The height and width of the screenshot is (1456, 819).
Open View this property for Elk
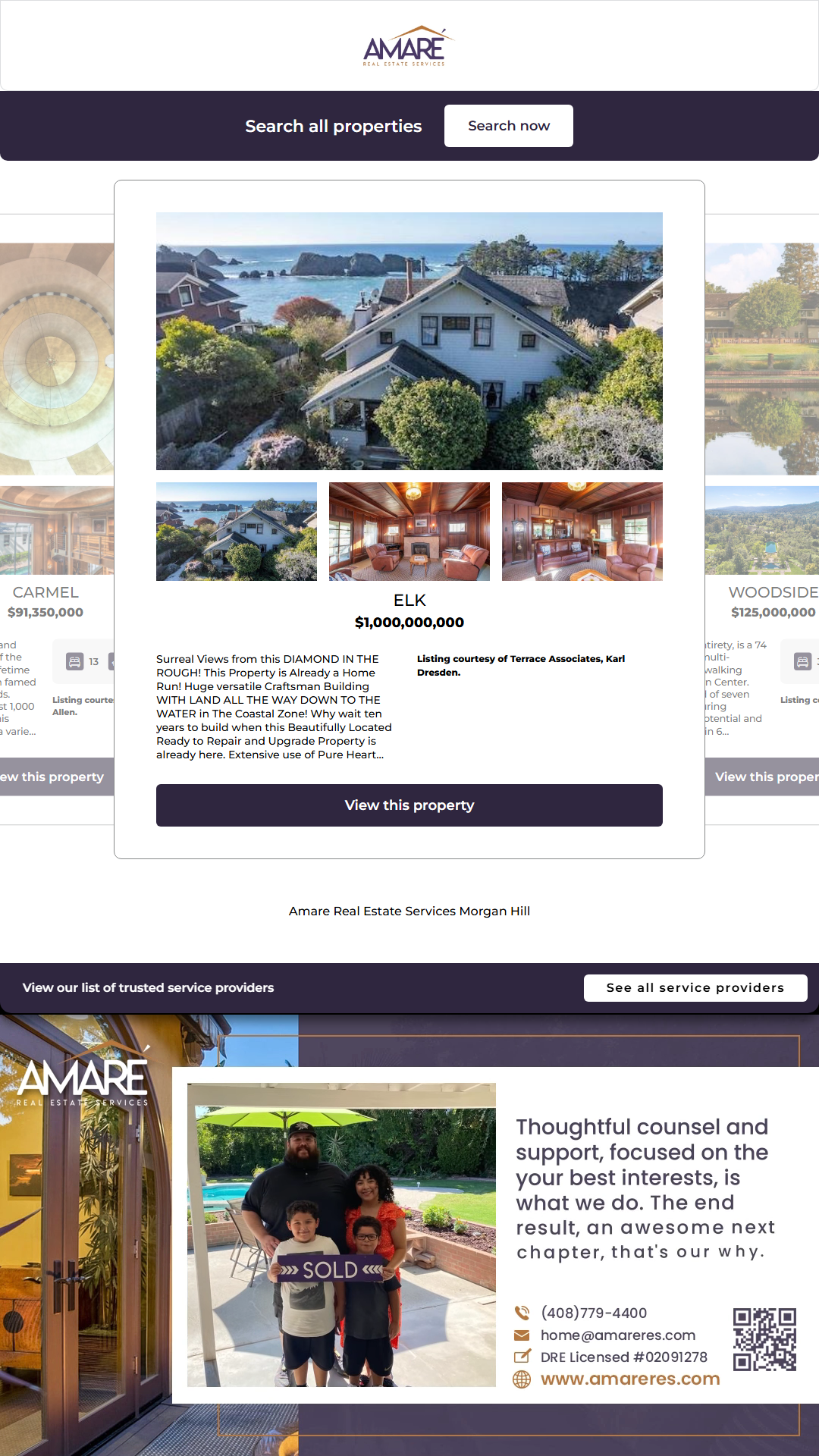click(409, 805)
